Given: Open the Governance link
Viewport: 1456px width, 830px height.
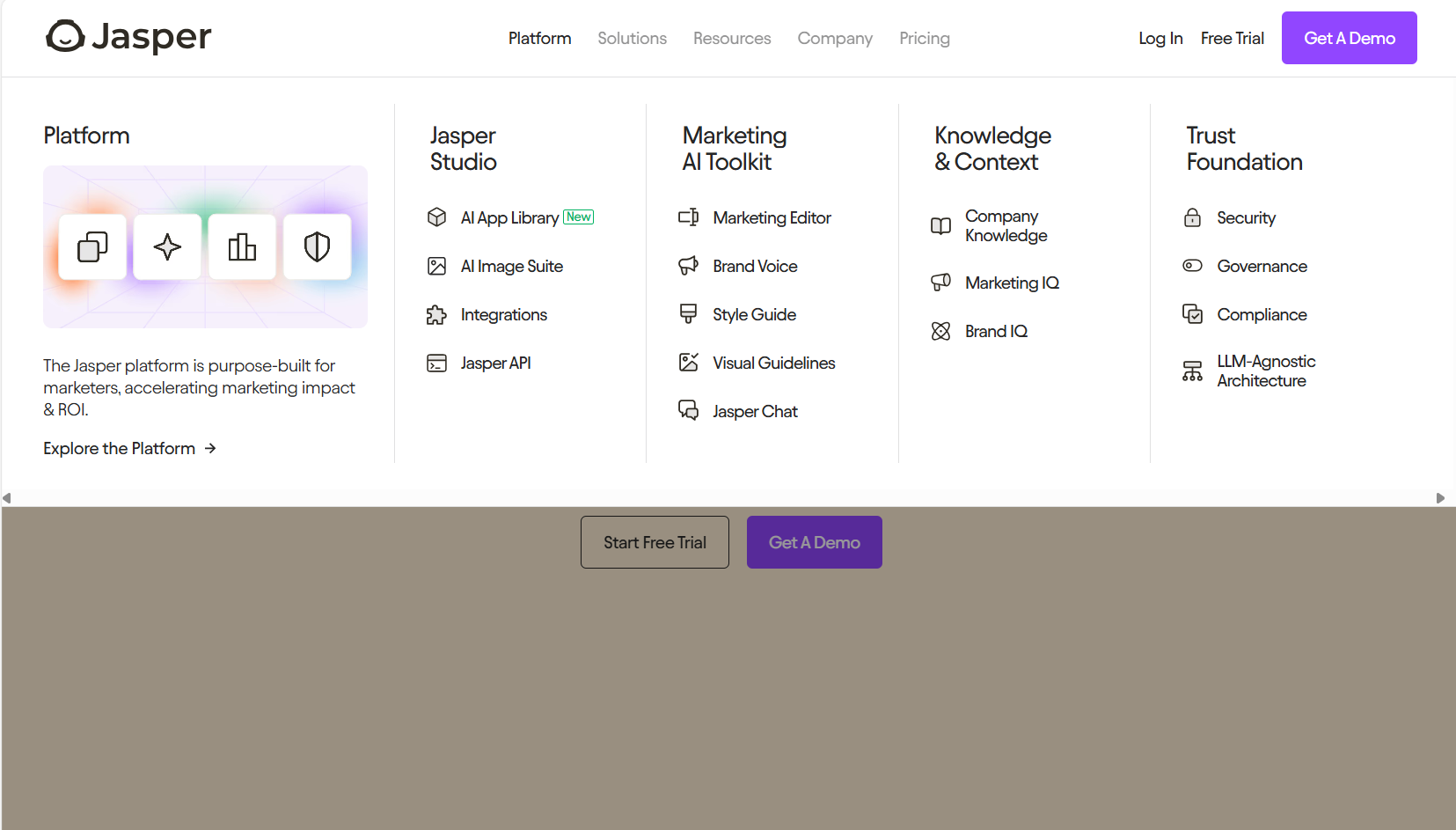Looking at the screenshot, I should pos(1262,266).
